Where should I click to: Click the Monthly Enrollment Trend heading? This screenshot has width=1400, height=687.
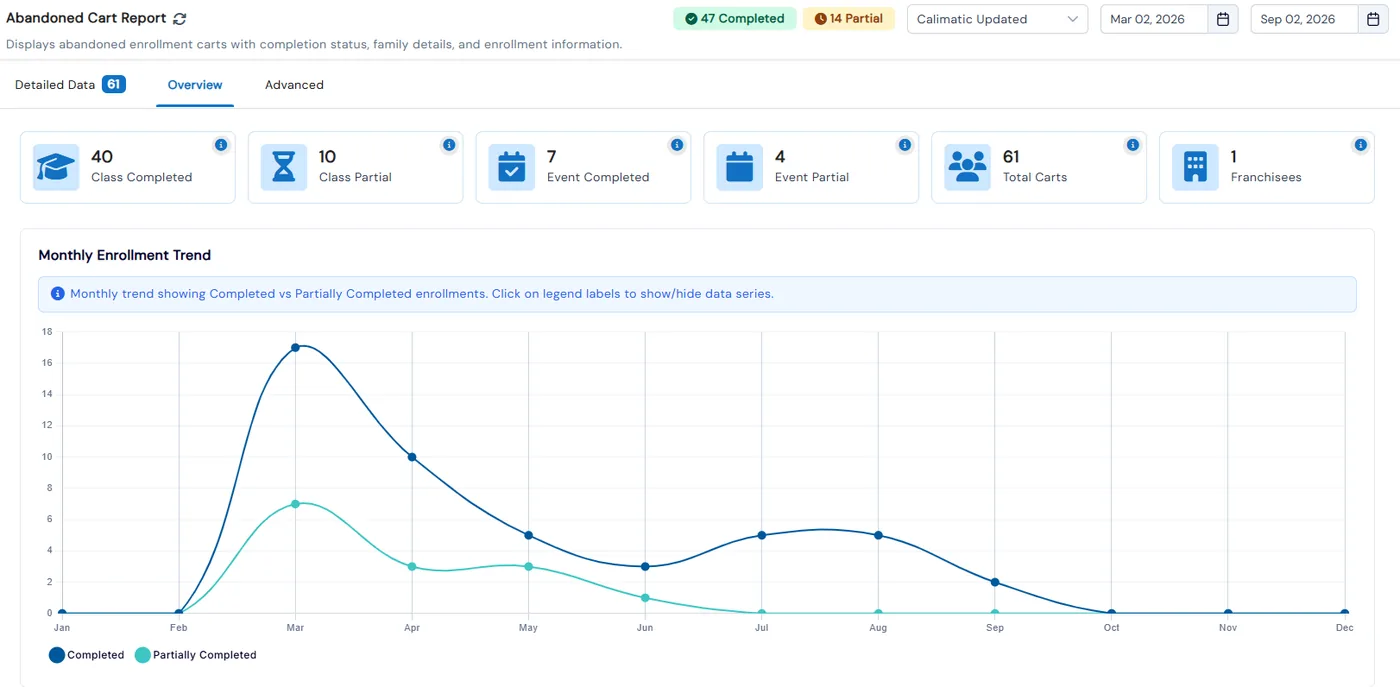click(x=125, y=255)
